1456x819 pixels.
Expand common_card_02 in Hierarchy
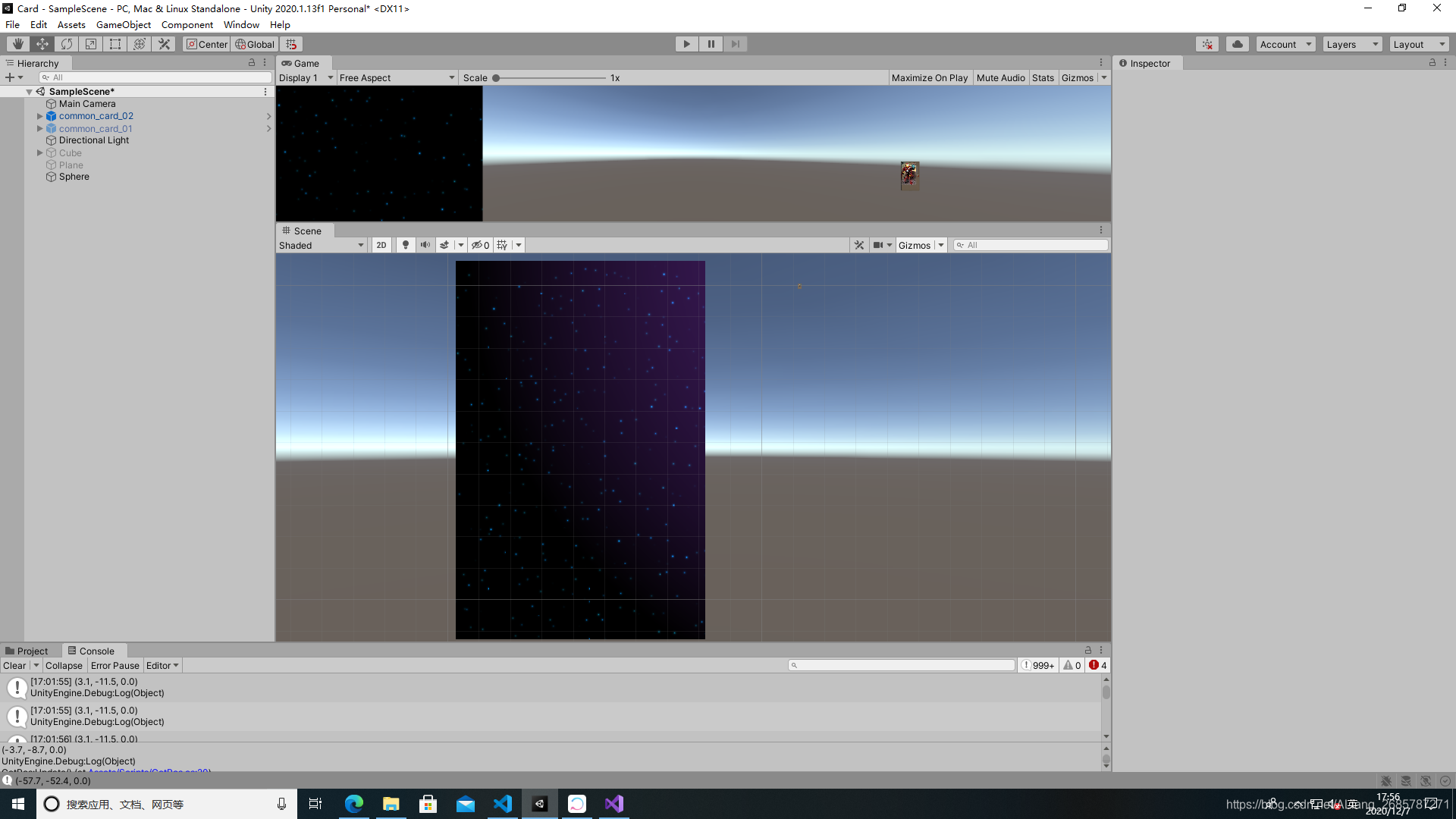pyautogui.click(x=40, y=116)
